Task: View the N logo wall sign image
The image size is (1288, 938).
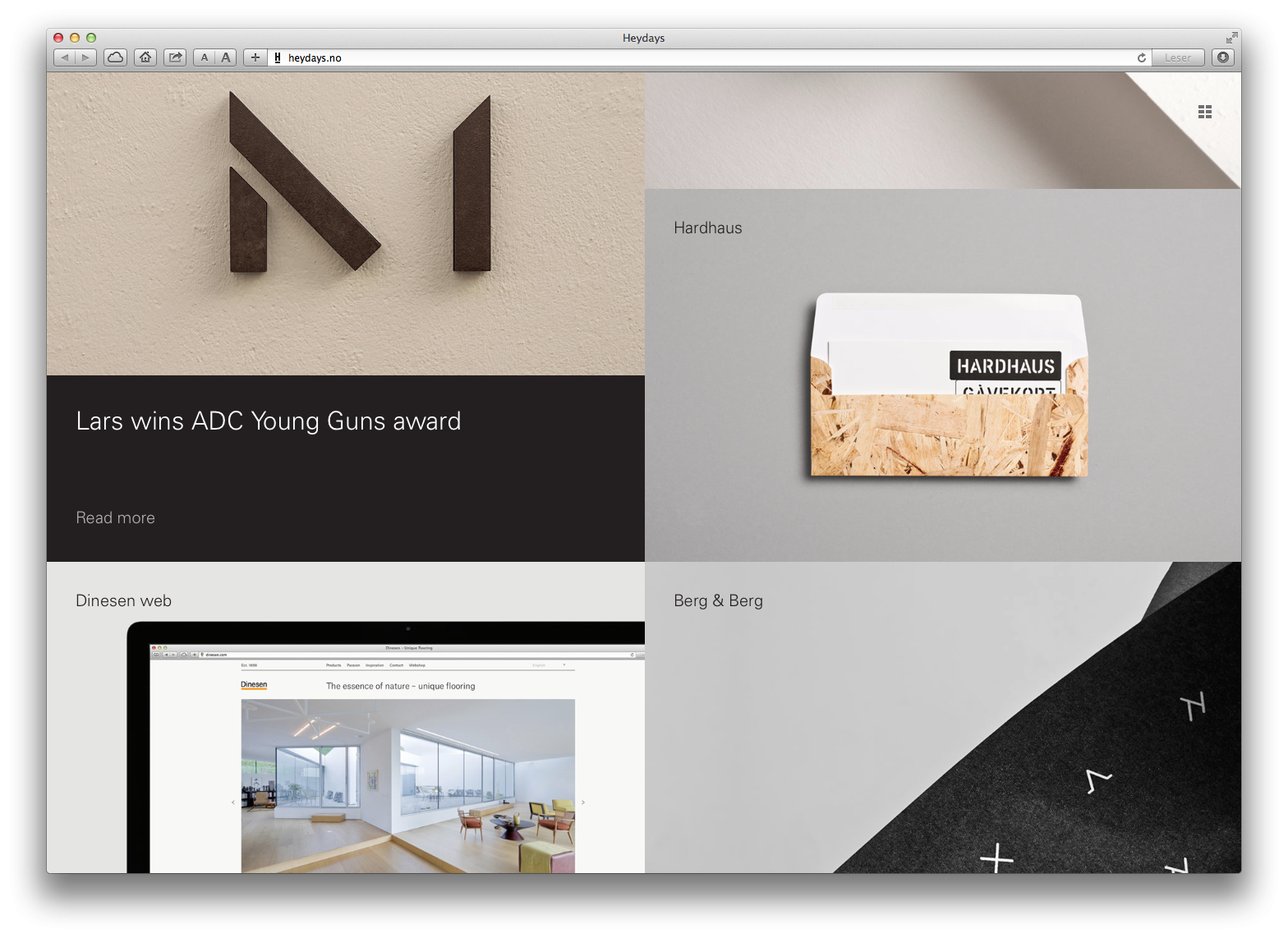Action: coord(346,224)
